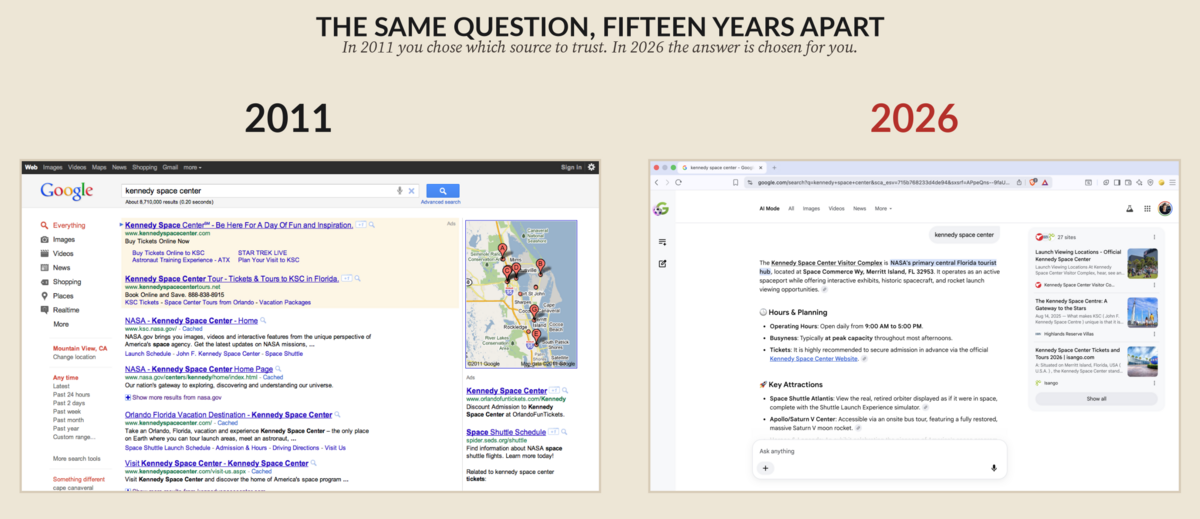Viewport: 1200px width, 519px height.
Task: Click the Google logo in the 2011 page
Action: tap(66, 191)
